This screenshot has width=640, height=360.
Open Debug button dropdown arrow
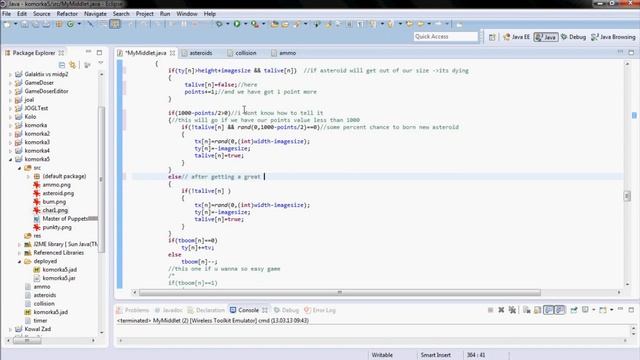coord(227,24)
